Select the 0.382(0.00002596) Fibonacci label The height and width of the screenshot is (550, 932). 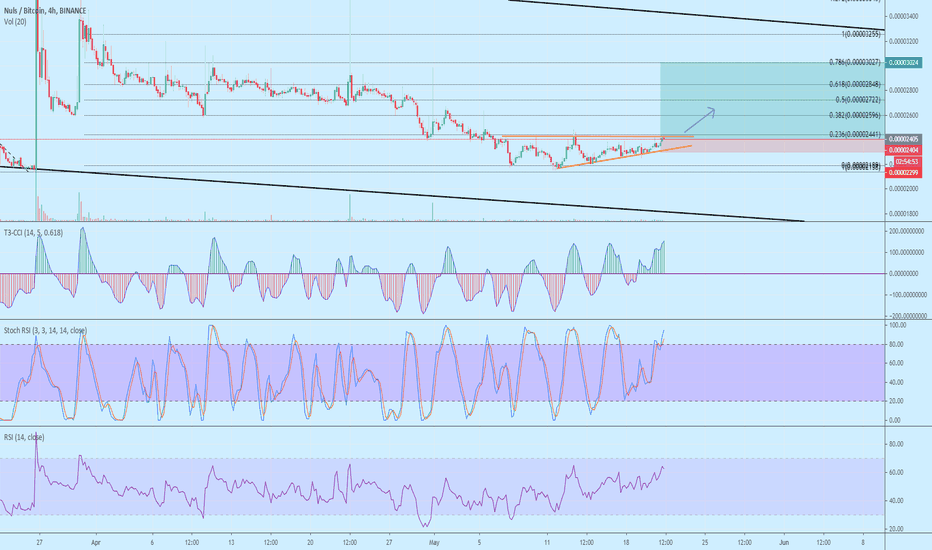tap(855, 115)
